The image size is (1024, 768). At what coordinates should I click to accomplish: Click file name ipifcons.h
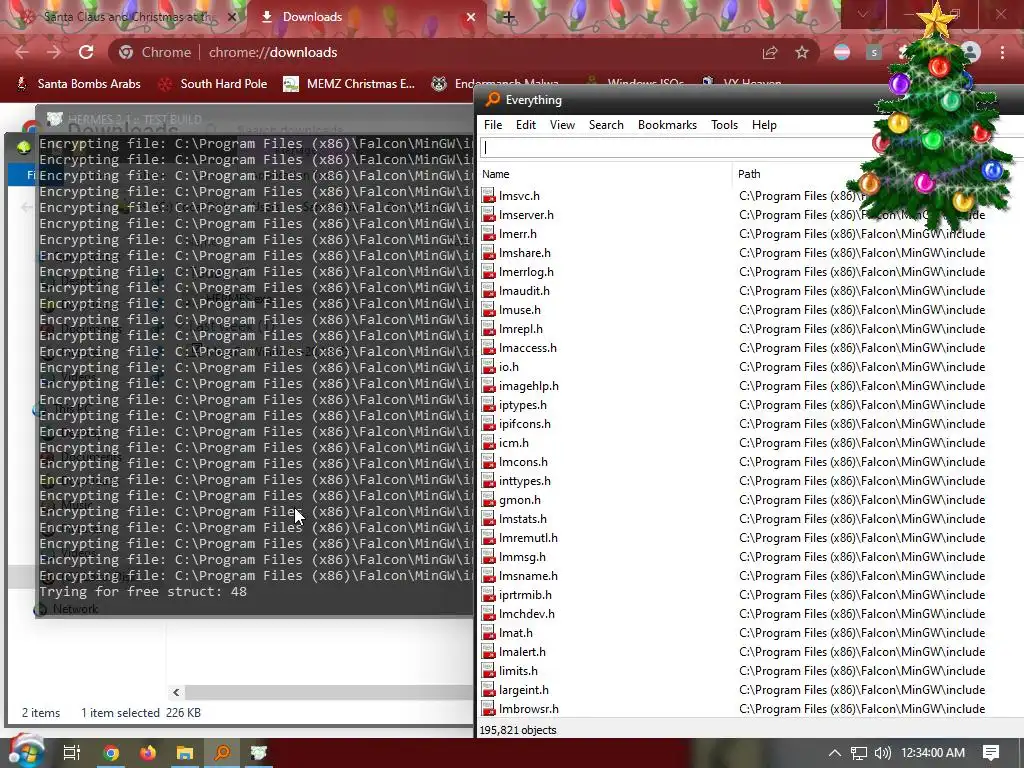click(524, 424)
